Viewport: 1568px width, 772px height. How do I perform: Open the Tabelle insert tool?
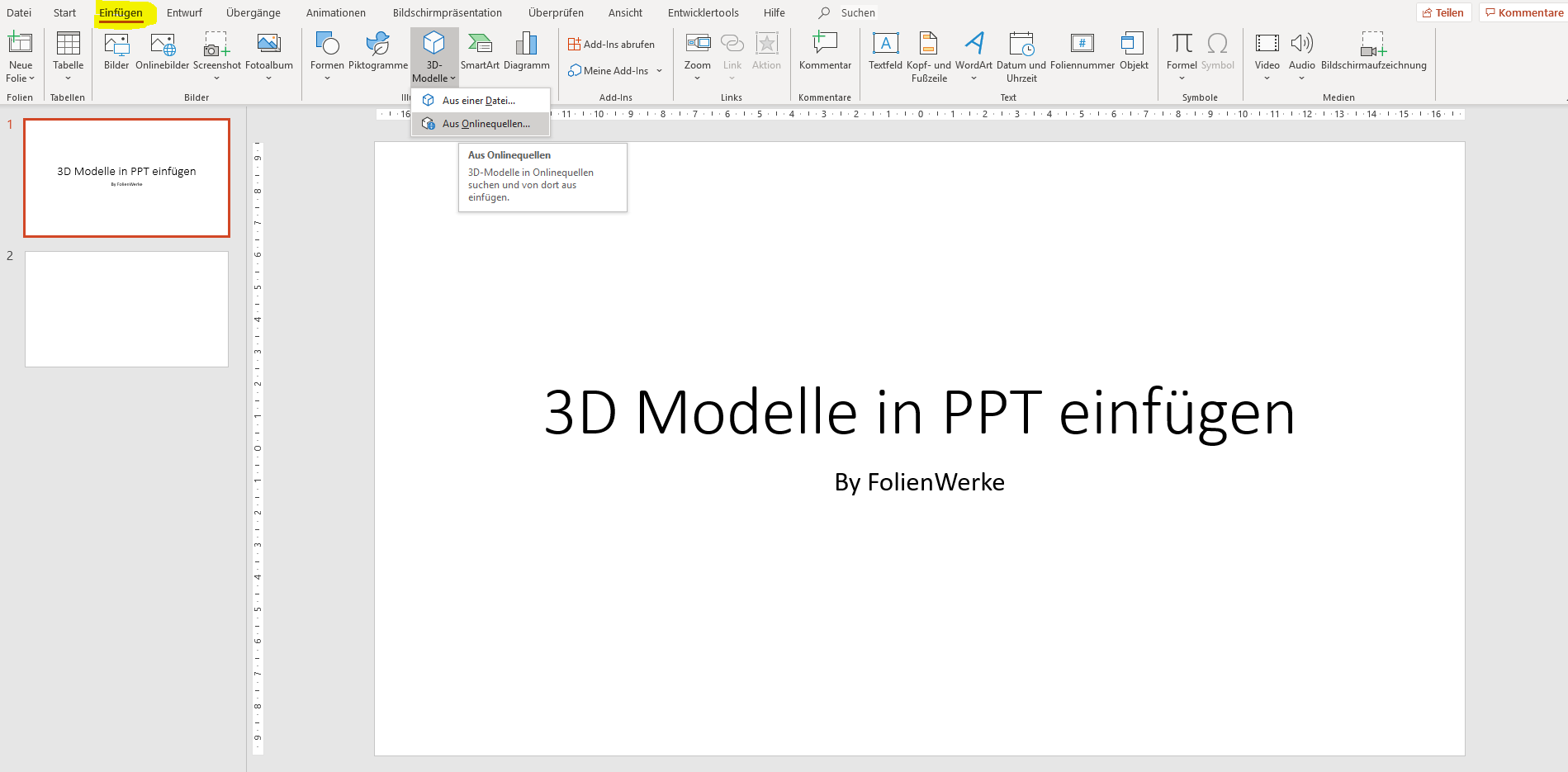[68, 43]
